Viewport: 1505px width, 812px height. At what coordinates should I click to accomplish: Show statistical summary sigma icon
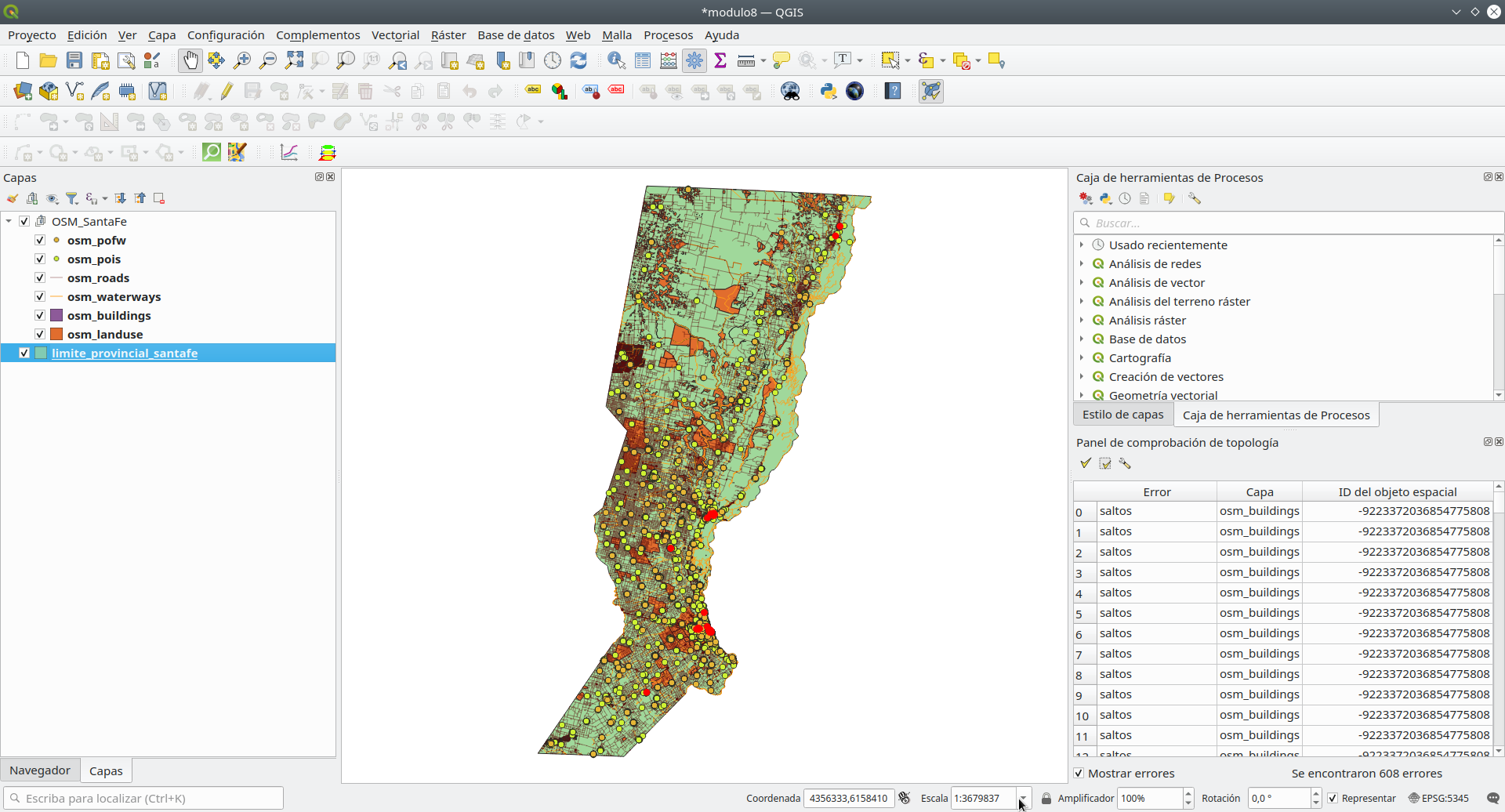[x=720, y=60]
